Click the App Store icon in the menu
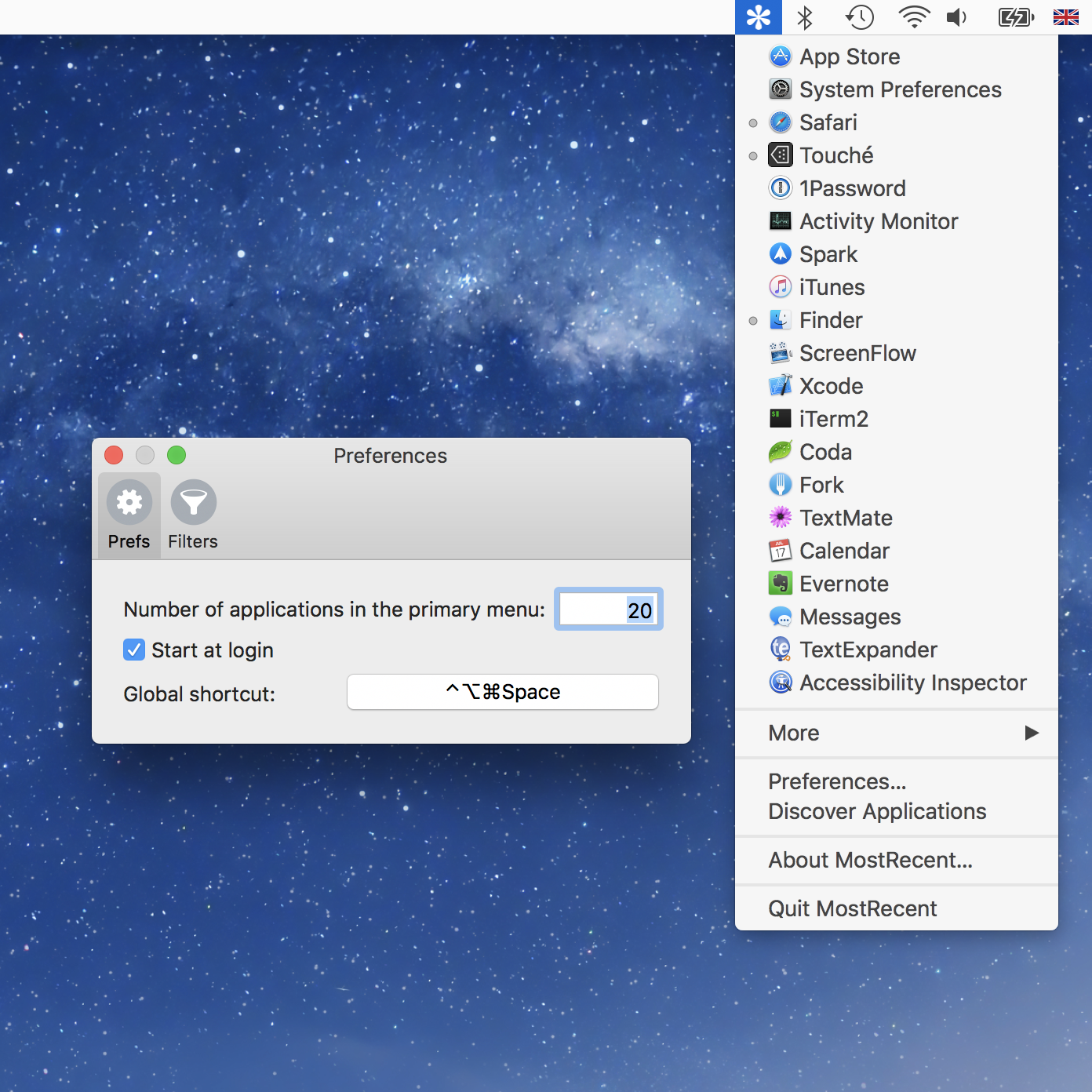This screenshot has width=1092, height=1092. click(781, 56)
